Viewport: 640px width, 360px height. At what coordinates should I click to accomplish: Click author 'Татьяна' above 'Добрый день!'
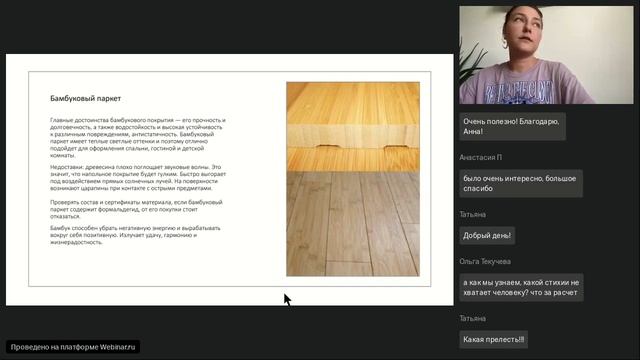[472, 214]
